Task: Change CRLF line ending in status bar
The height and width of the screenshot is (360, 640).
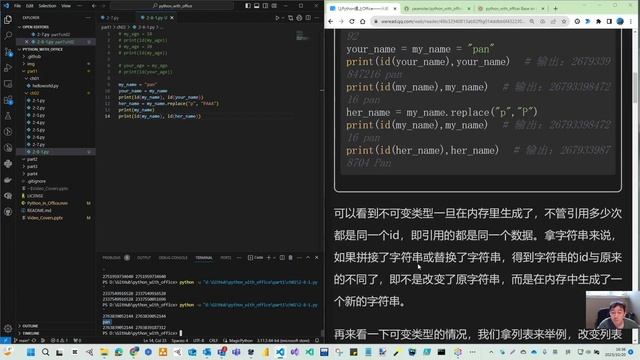Action: (213, 340)
